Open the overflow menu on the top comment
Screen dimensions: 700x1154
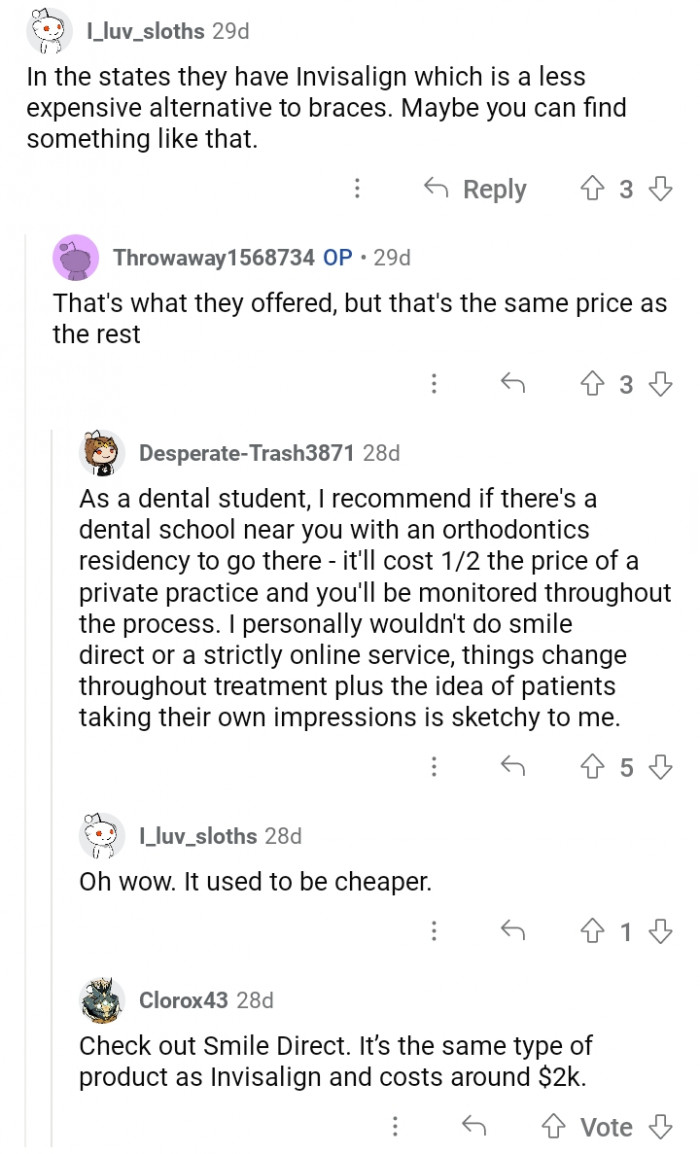357,189
